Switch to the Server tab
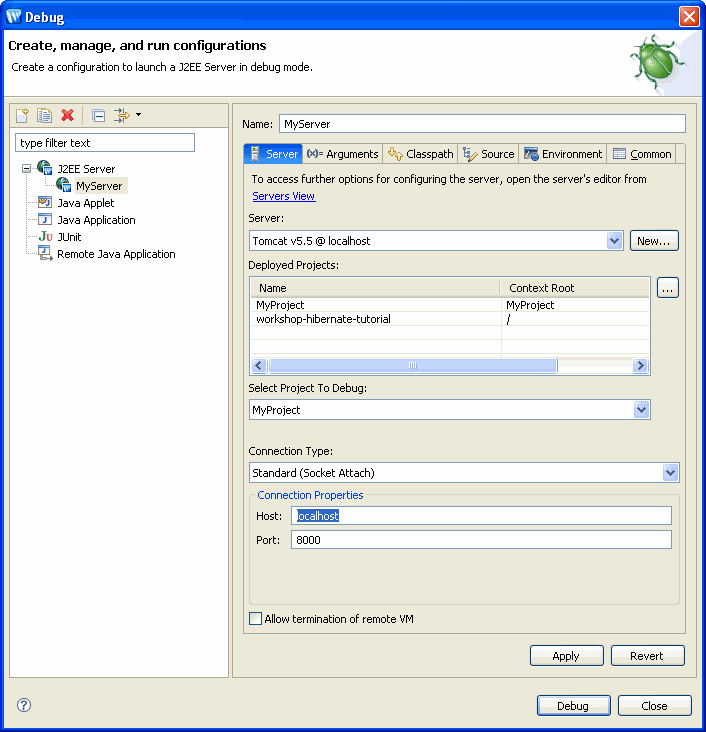706x732 pixels. tap(274, 154)
